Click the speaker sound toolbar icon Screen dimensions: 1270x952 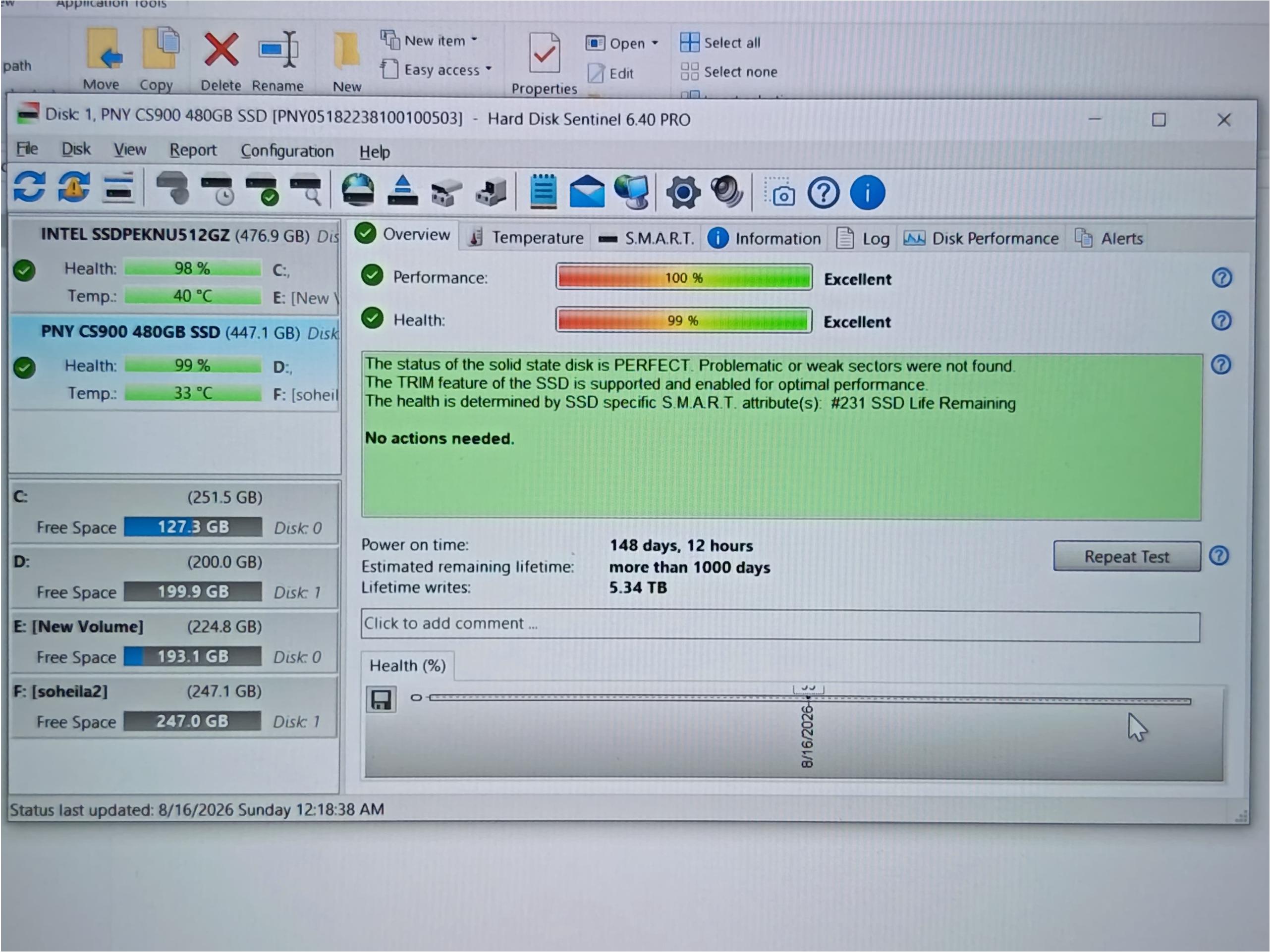tap(727, 192)
